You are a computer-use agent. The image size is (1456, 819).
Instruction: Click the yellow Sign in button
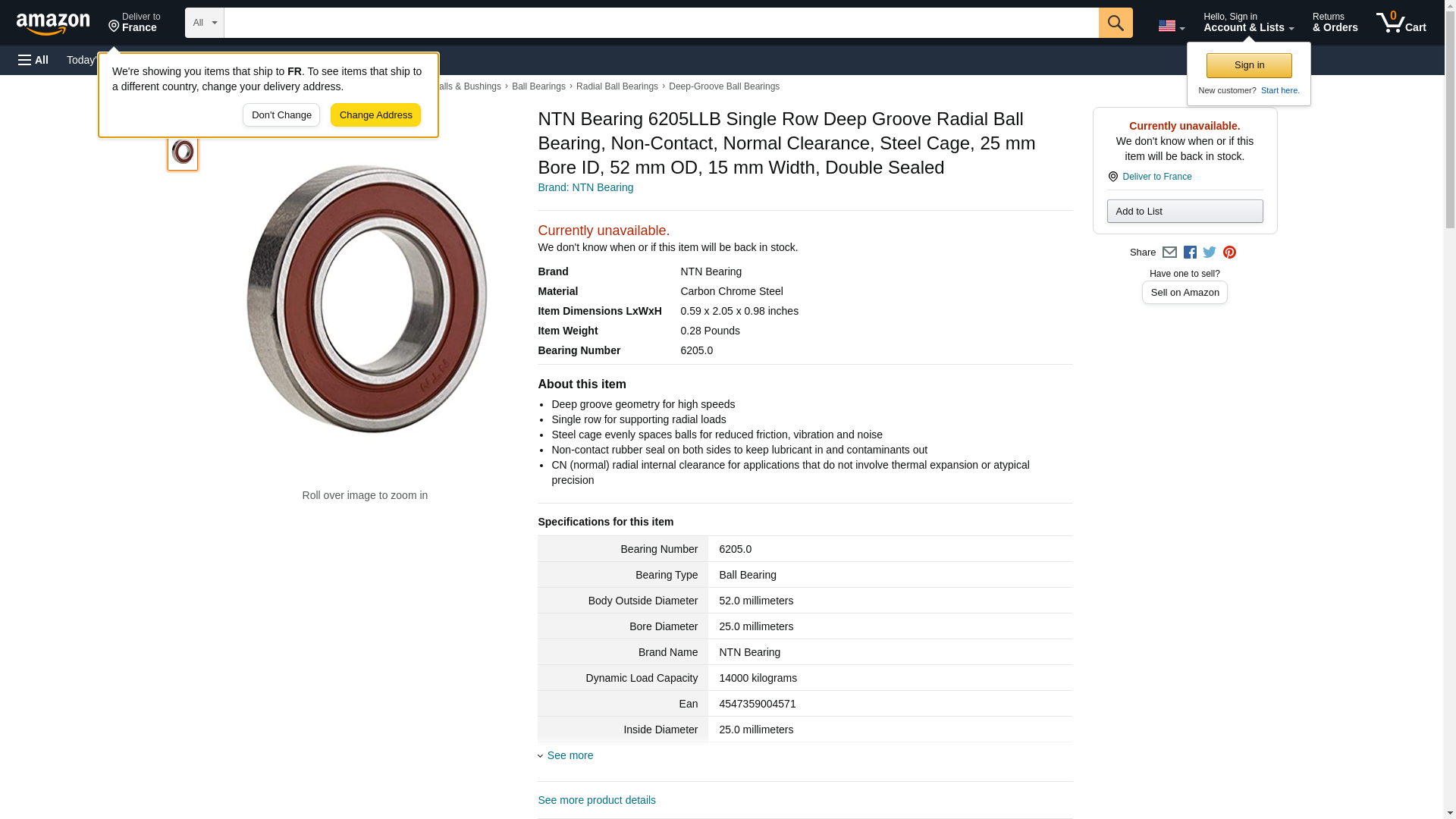coord(1248,65)
